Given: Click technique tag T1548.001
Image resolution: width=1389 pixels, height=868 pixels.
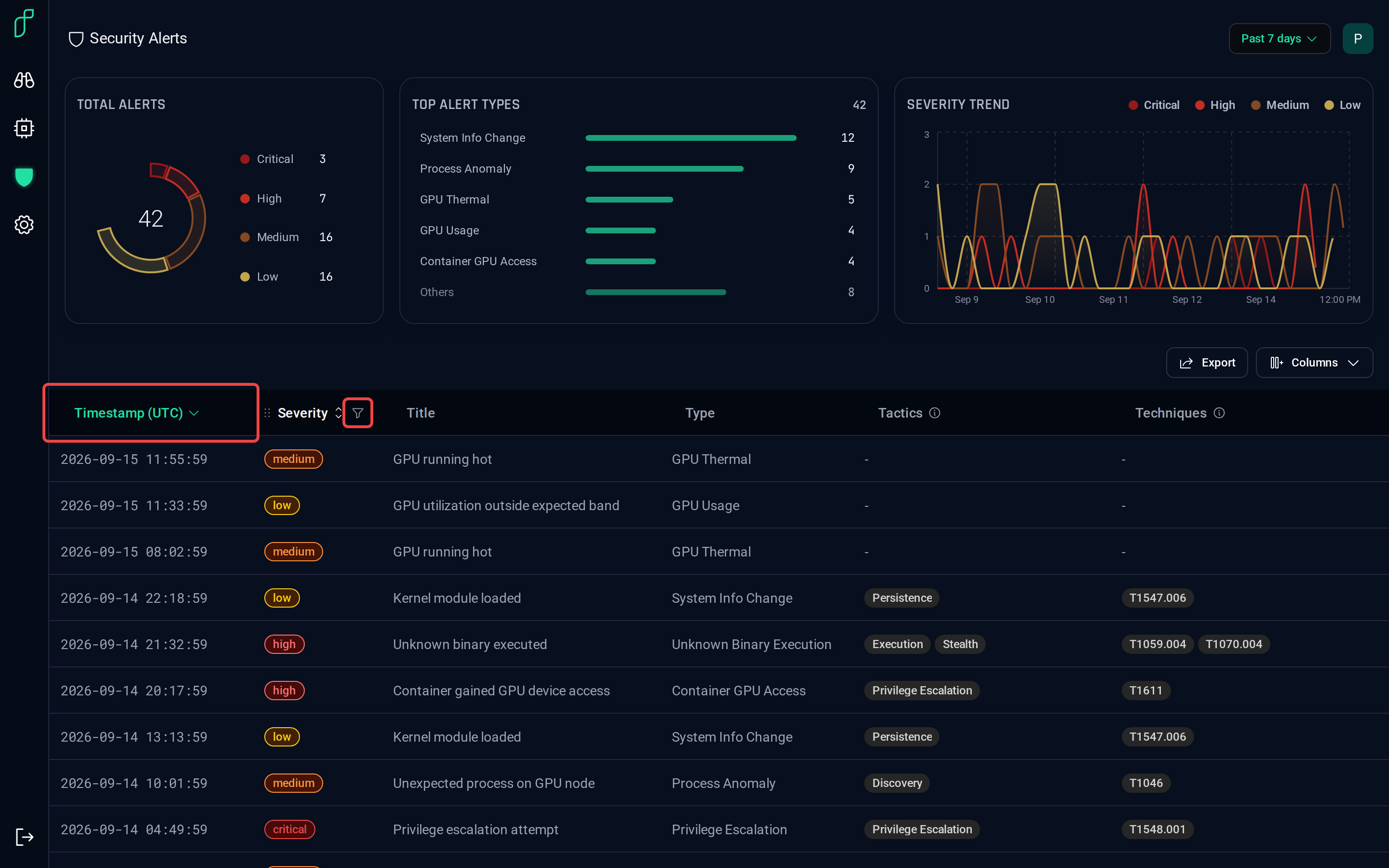Looking at the screenshot, I should [1157, 829].
